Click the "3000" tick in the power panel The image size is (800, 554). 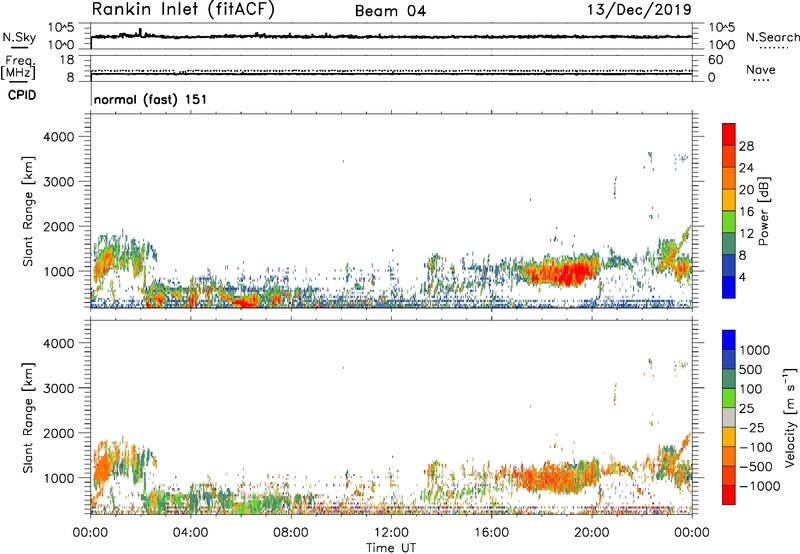click(59, 182)
